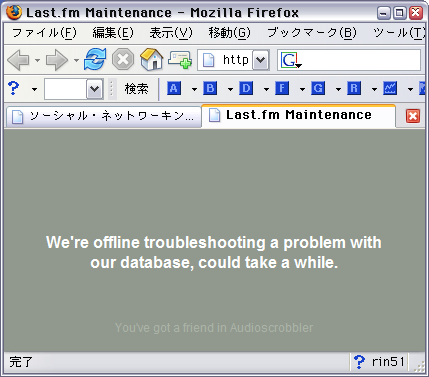Screen dimensions: 429x377
Task: Expand the address bar URL dropdown
Action: click(260, 60)
